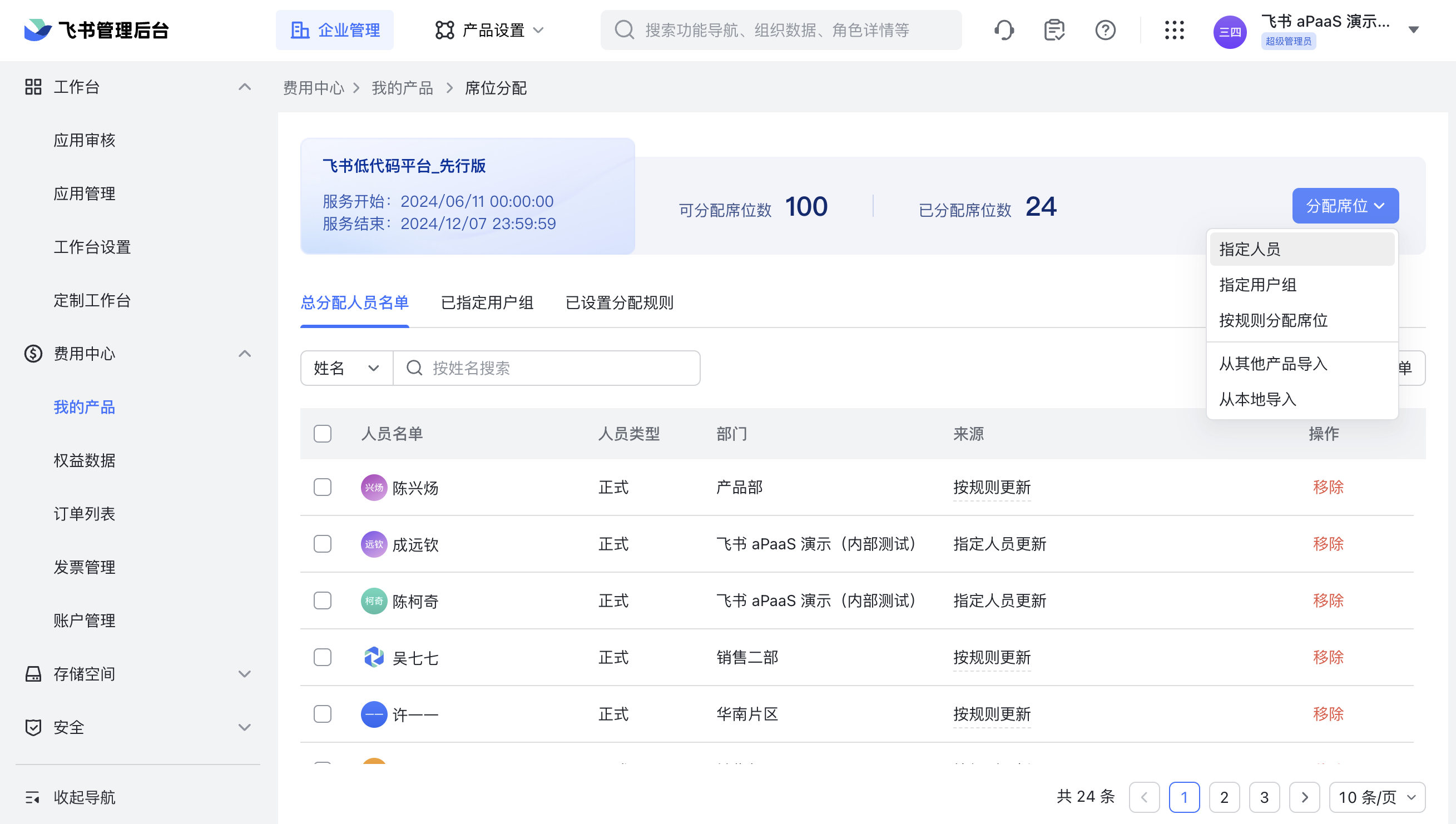Check the box for 吴七七
1456x824 pixels.
pyautogui.click(x=323, y=657)
